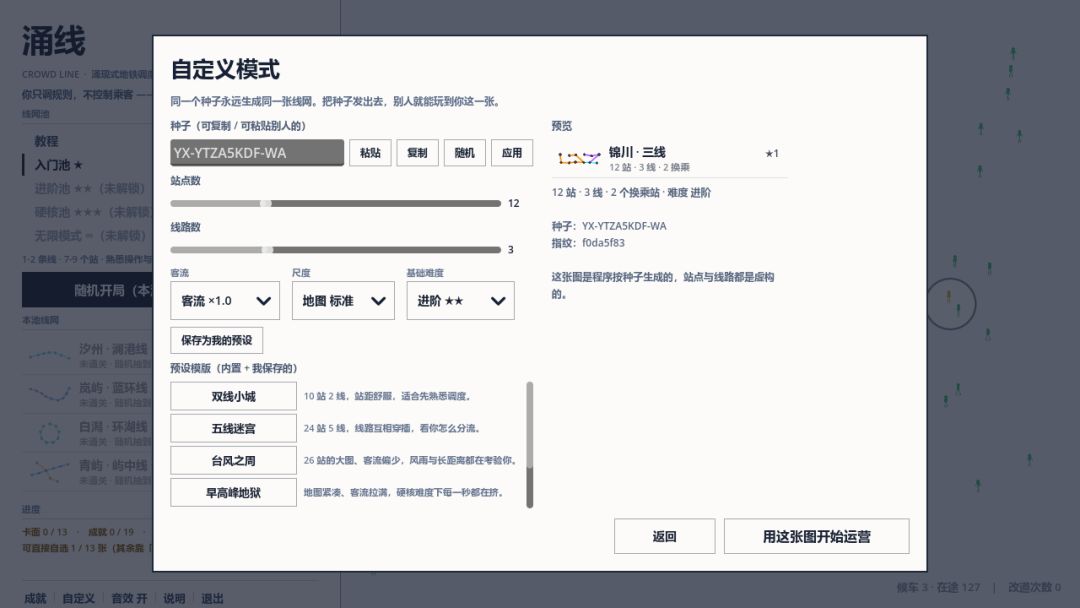
Task: Click 用这张图开始运营 start button
Action: (816, 536)
